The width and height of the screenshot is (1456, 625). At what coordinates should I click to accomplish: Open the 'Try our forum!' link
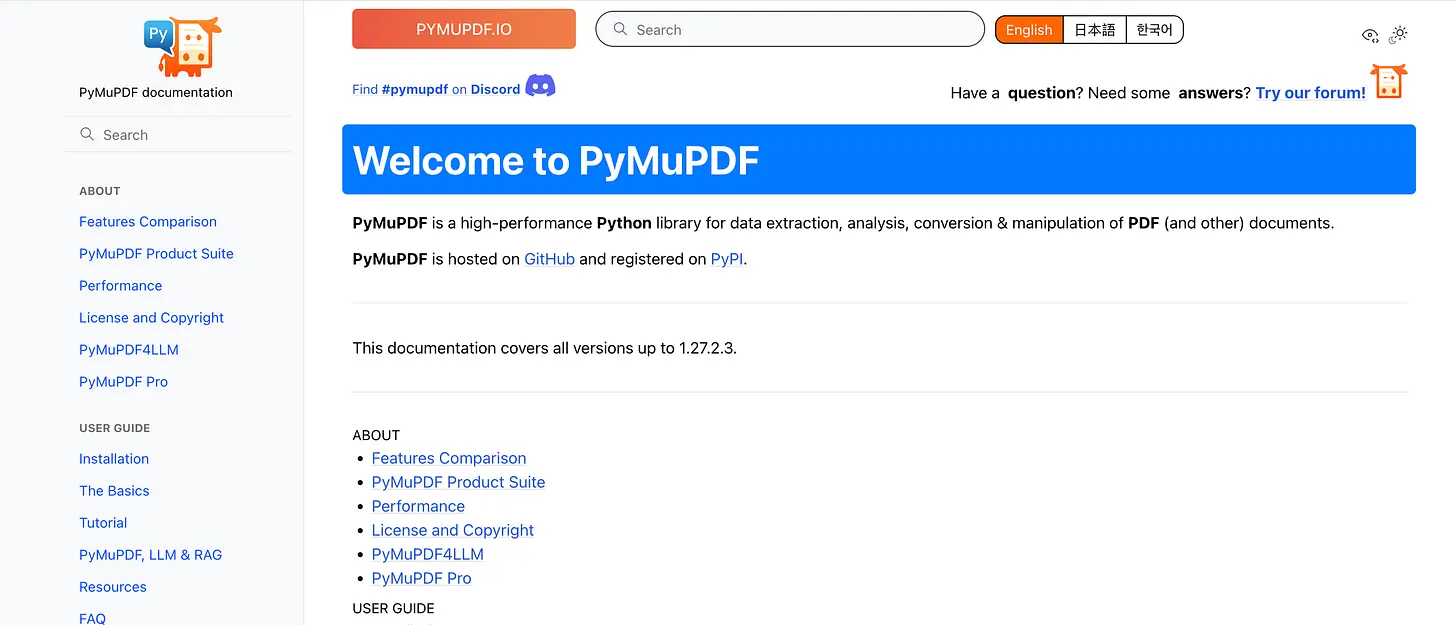click(x=1311, y=93)
